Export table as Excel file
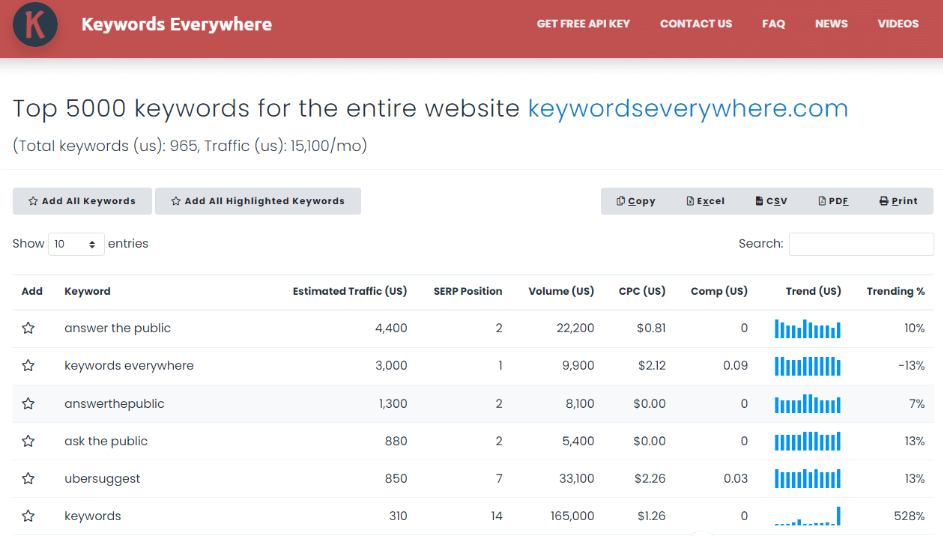Image resolution: width=943 pixels, height=536 pixels. coord(705,201)
